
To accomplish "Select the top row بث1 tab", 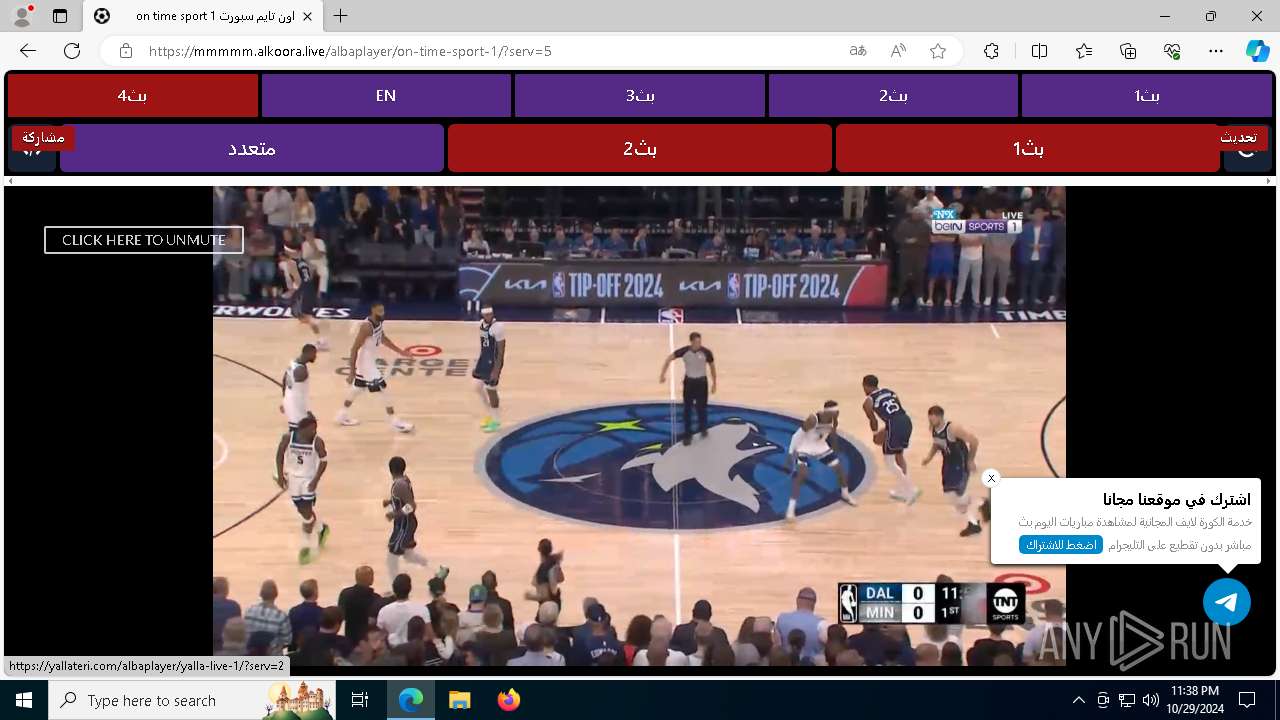I will pos(1147,96).
